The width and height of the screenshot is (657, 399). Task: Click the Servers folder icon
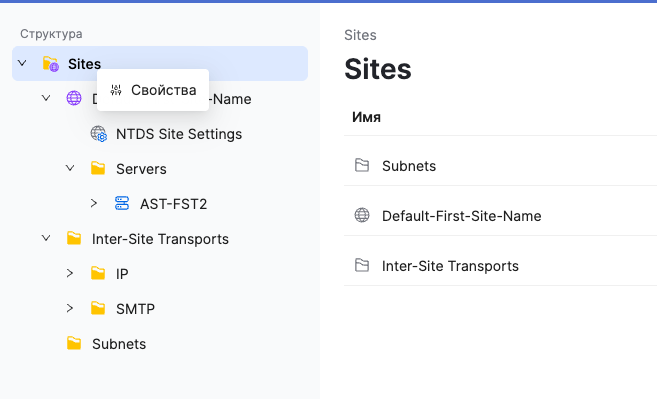98,168
